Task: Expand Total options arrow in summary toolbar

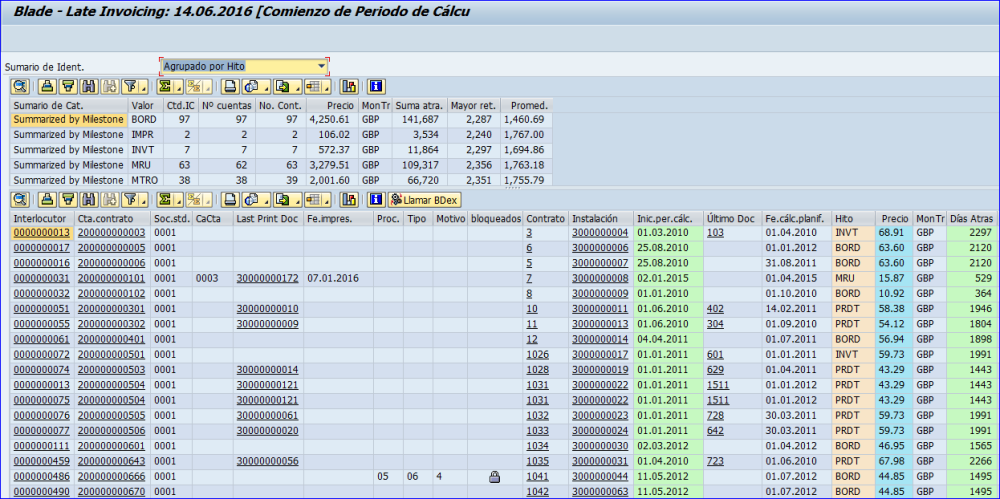Action: 180,87
